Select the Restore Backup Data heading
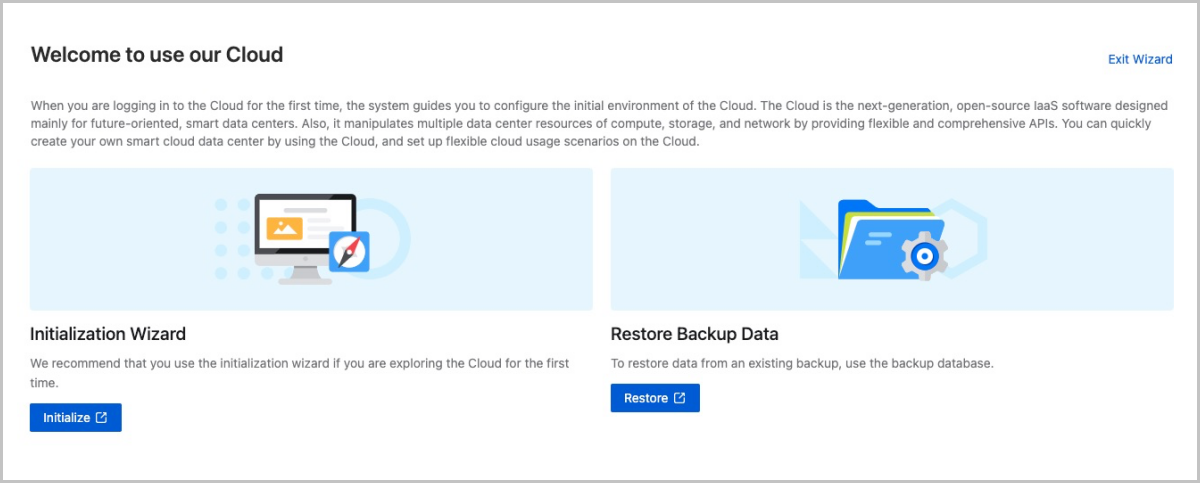 coord(694,334)
